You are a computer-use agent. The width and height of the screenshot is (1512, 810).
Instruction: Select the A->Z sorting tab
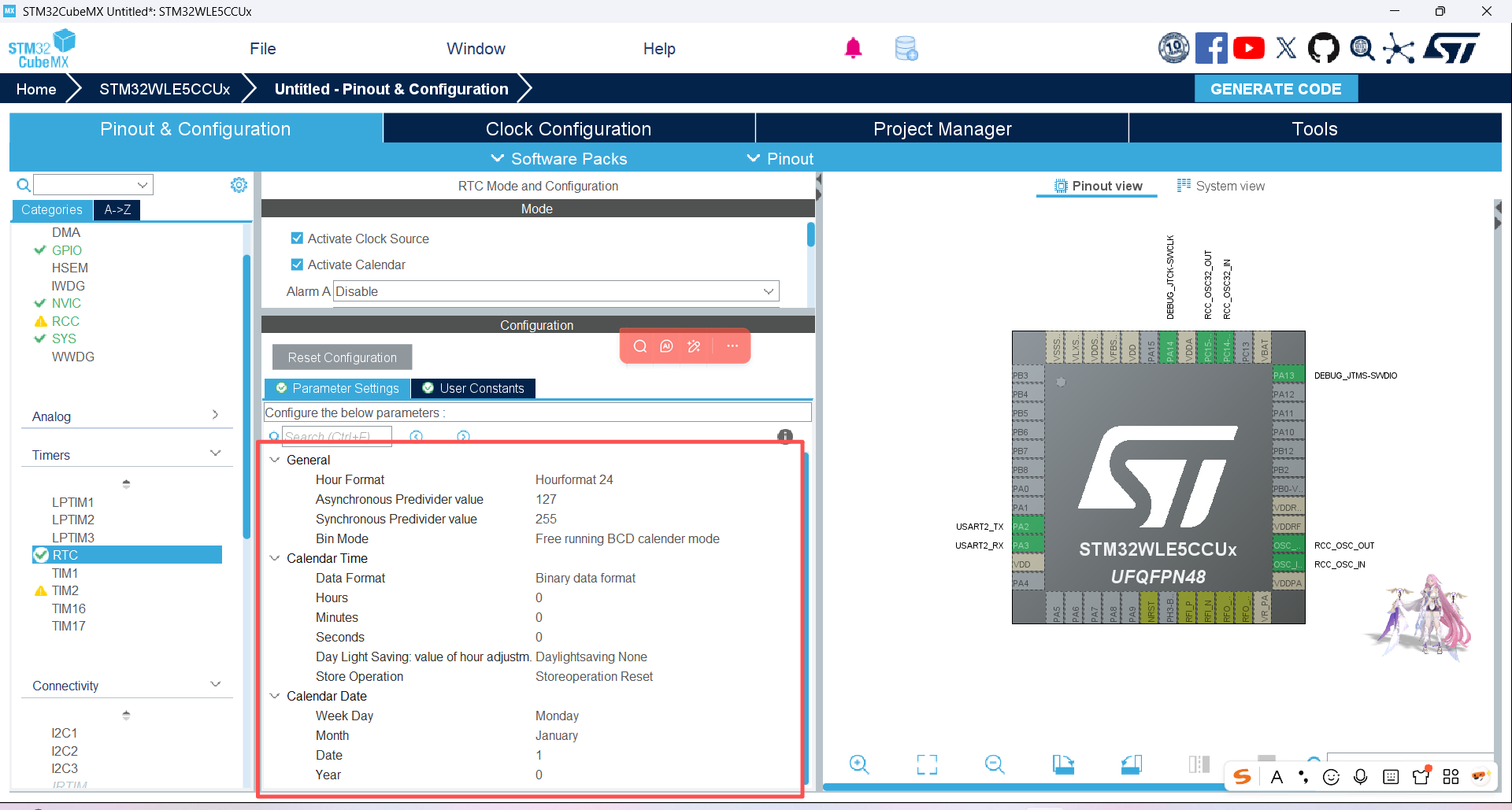[x=117, y=209]
